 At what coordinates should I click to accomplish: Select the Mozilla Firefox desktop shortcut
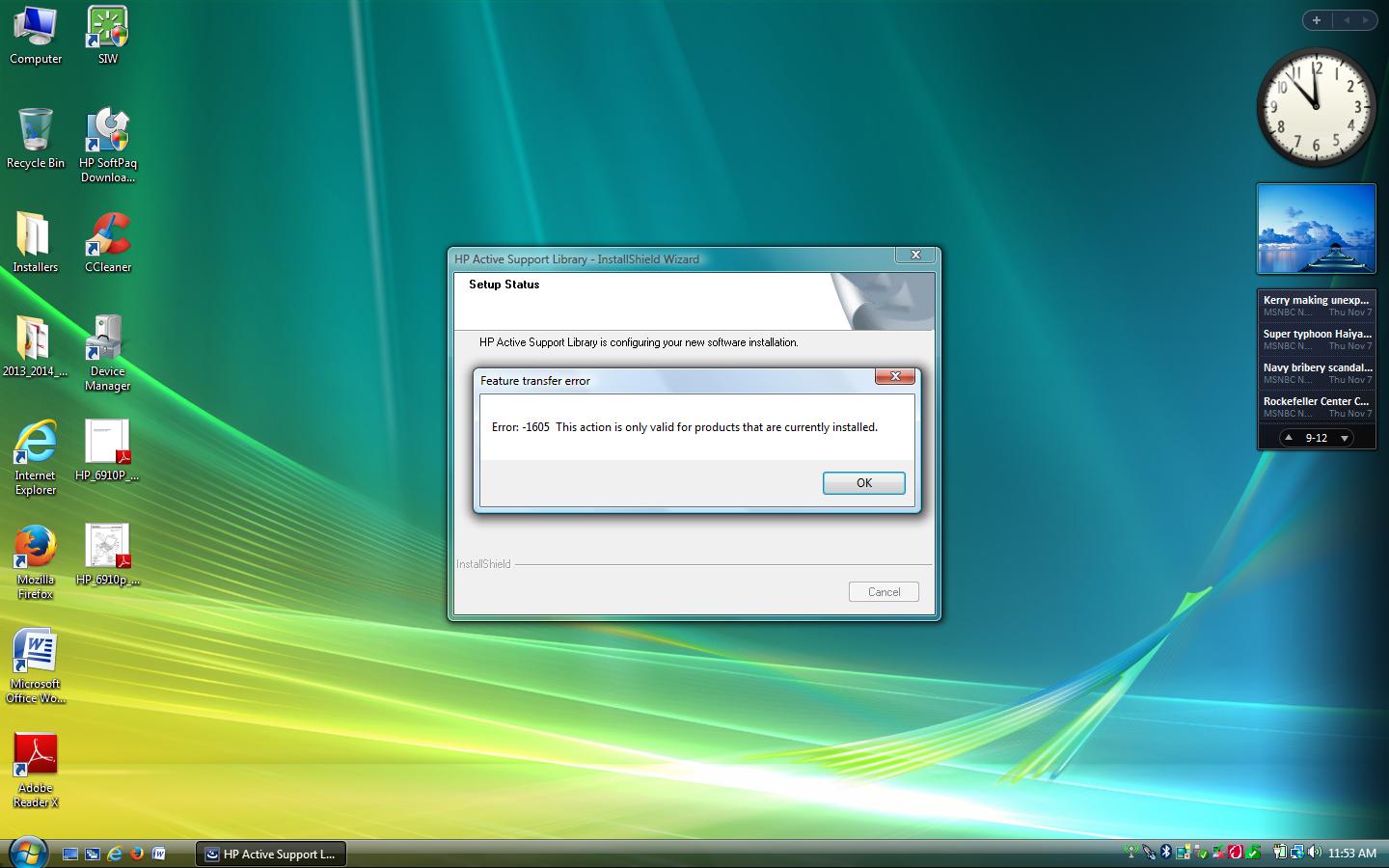36,562
